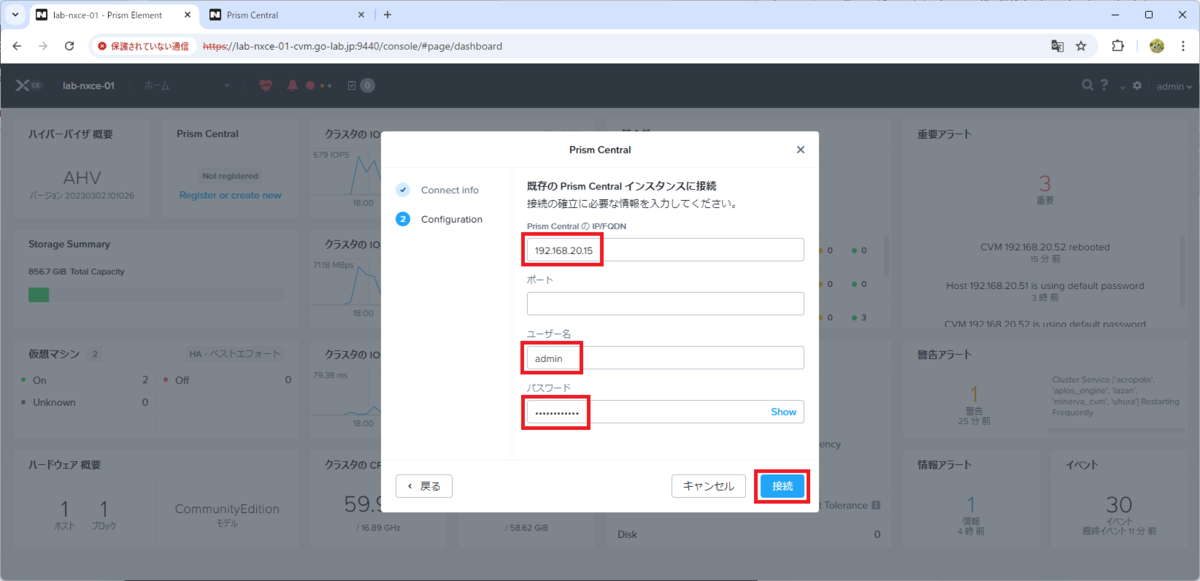The height and width of the screenshot is (581, 1200).
Task: Click the lab-nxce-01 cluster name
Action: coord(88,86)
